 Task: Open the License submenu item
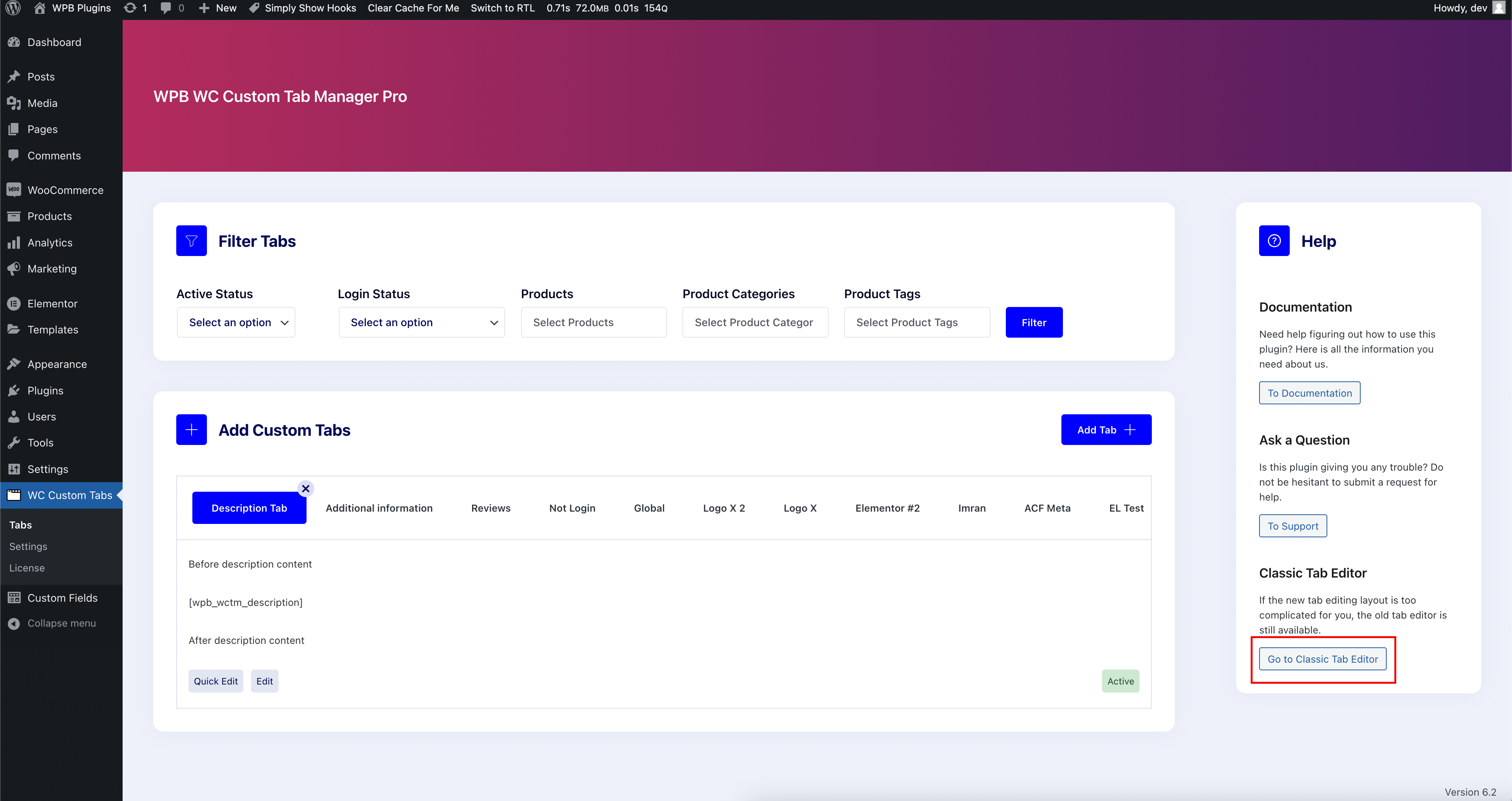(27, 568)
